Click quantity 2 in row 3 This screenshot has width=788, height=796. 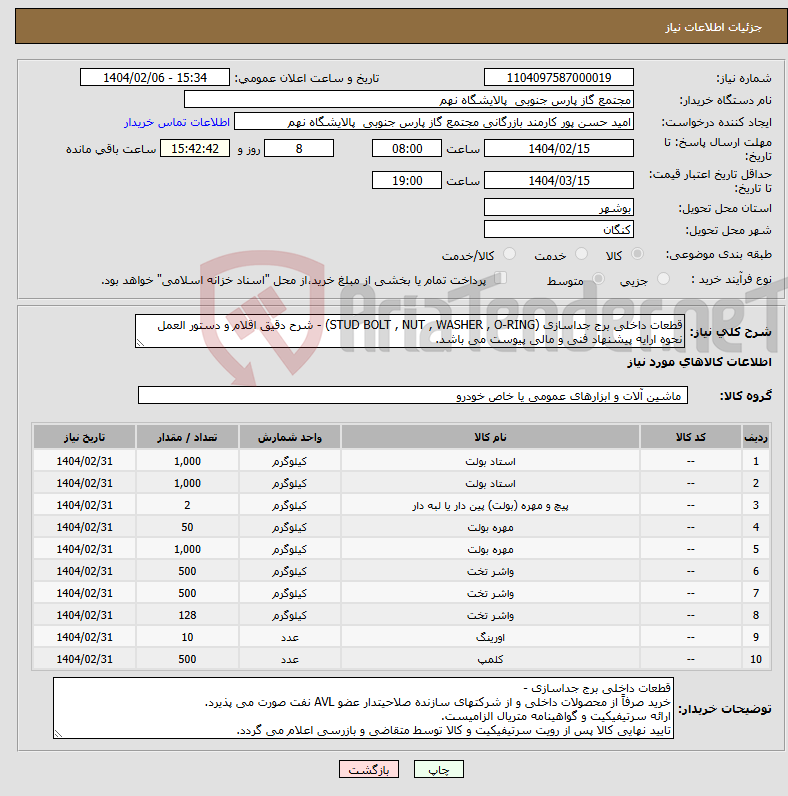[187, 505]
